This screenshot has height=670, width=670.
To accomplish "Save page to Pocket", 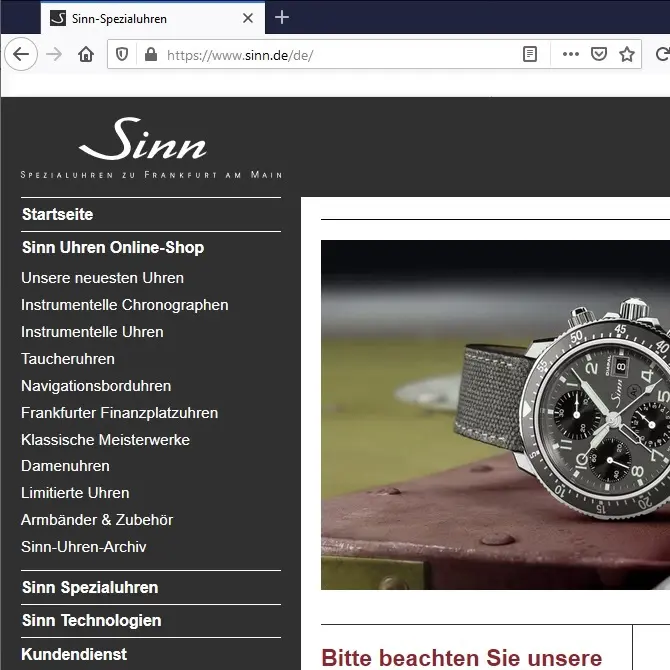I will 599,54.
